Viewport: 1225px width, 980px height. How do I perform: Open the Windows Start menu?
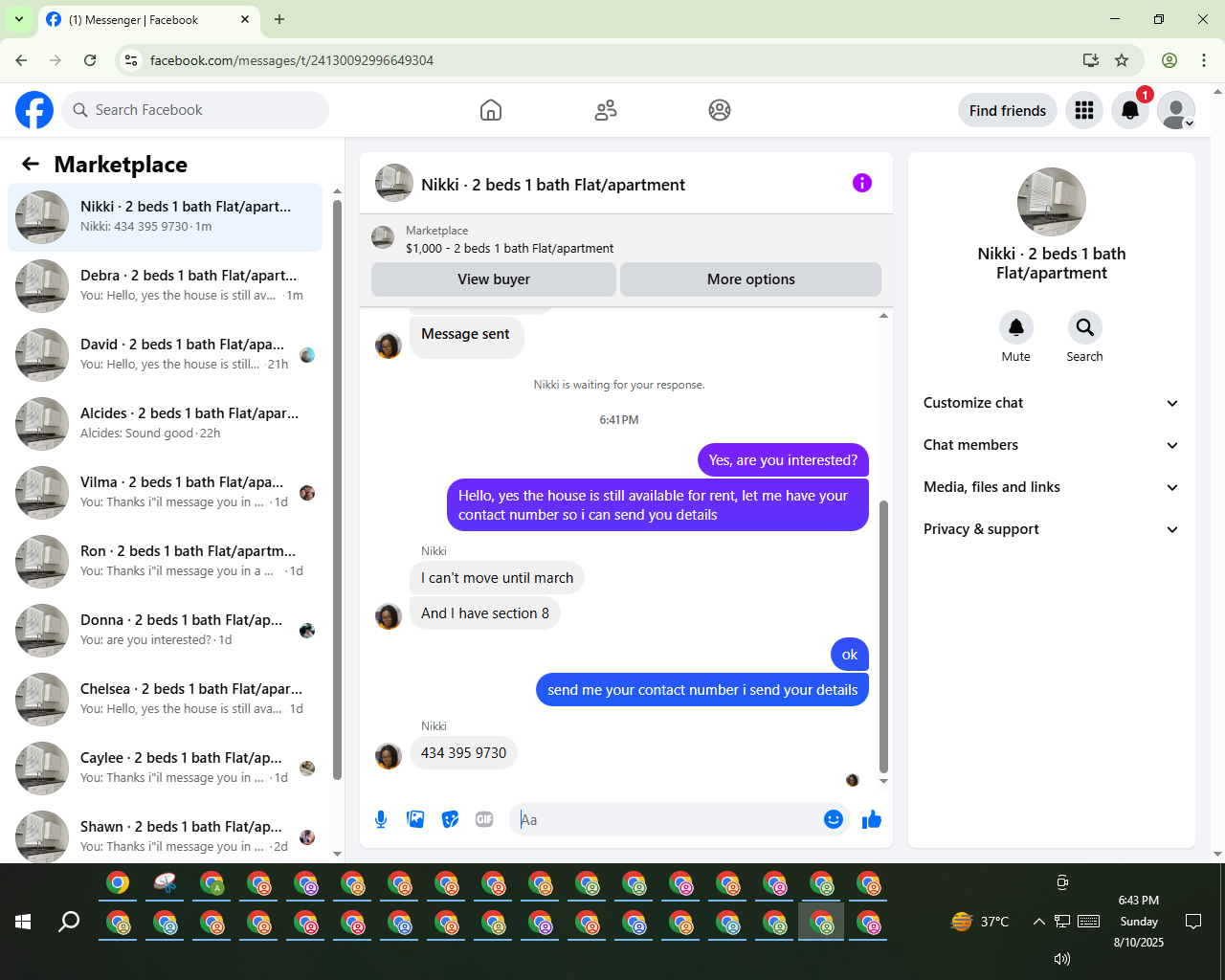23,922
